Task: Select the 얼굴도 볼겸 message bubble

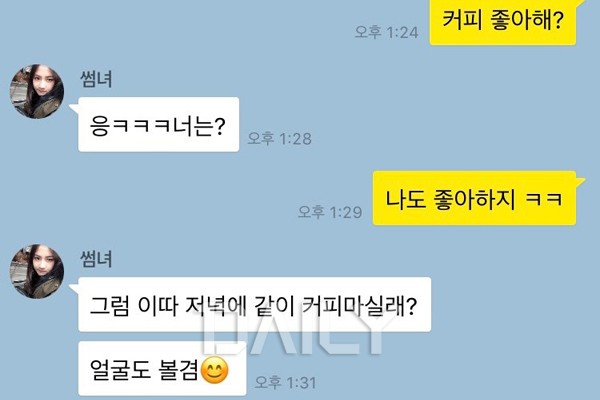Action: tap(162, 369)
